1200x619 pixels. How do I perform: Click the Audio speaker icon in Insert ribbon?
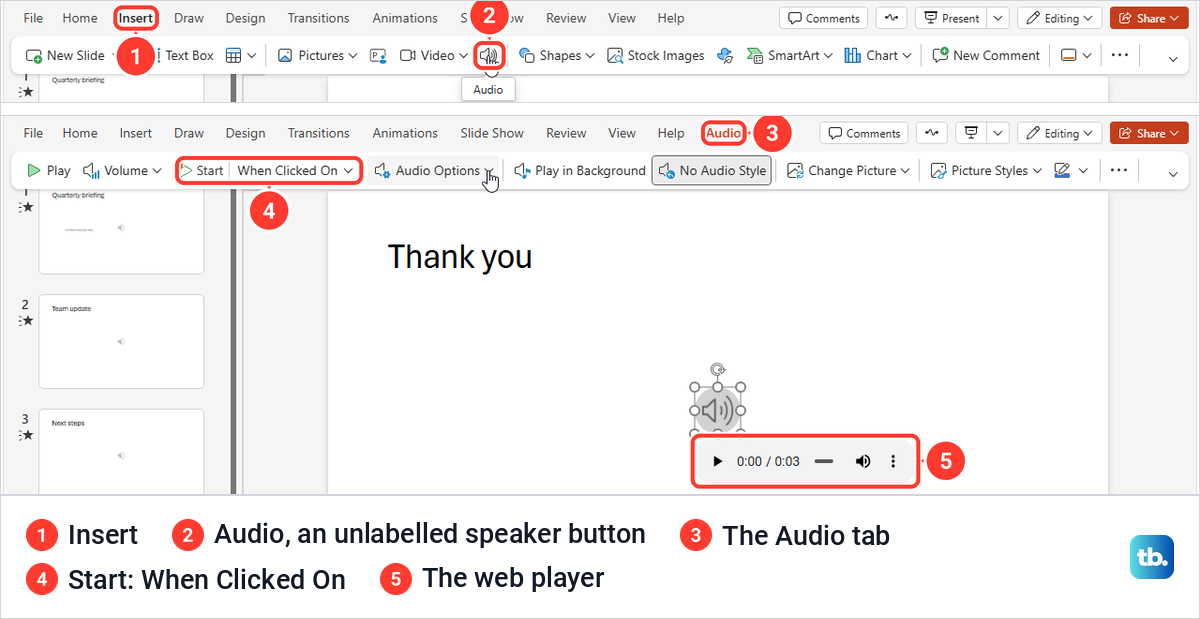coord(489,55)
